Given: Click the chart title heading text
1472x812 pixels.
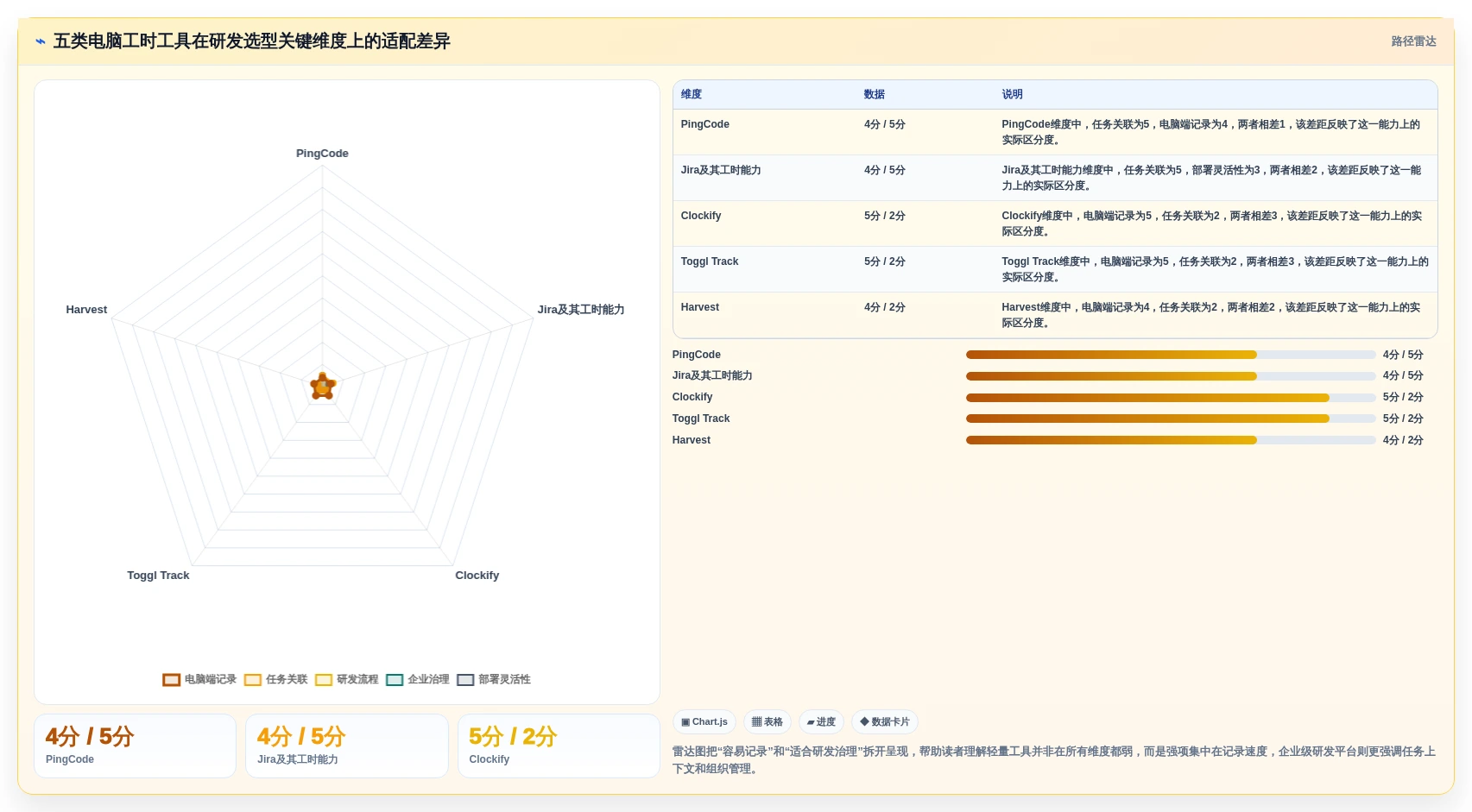Looking at the screenshot, I should click(x=252, y=41).
